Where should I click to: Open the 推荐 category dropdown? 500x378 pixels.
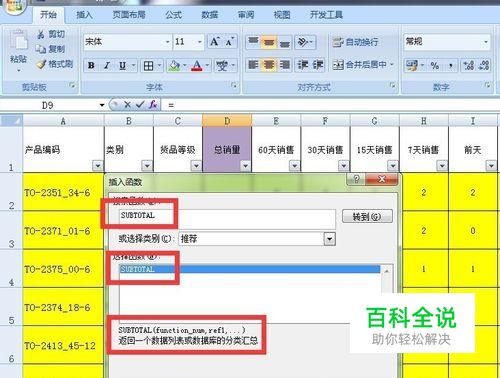point(329,239)
